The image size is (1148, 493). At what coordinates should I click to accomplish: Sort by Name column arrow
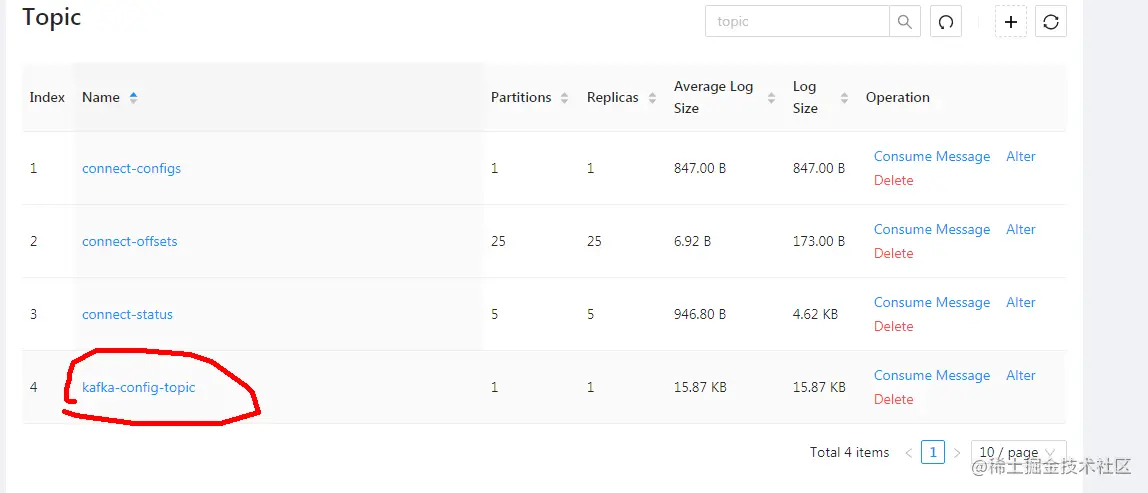click(134, 97)
